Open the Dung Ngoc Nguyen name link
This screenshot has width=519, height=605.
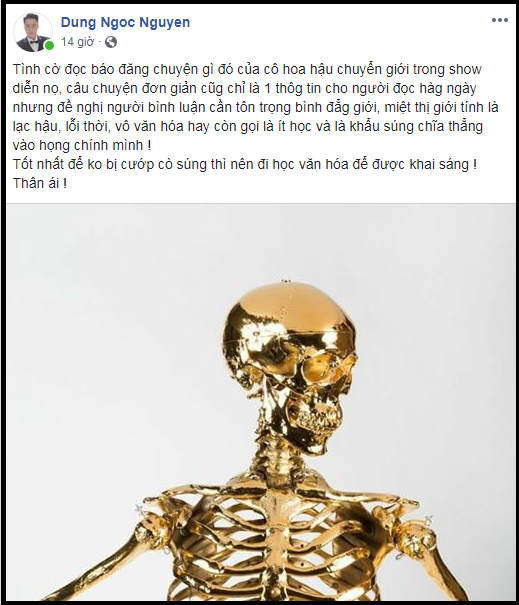[x=125, y=22]
